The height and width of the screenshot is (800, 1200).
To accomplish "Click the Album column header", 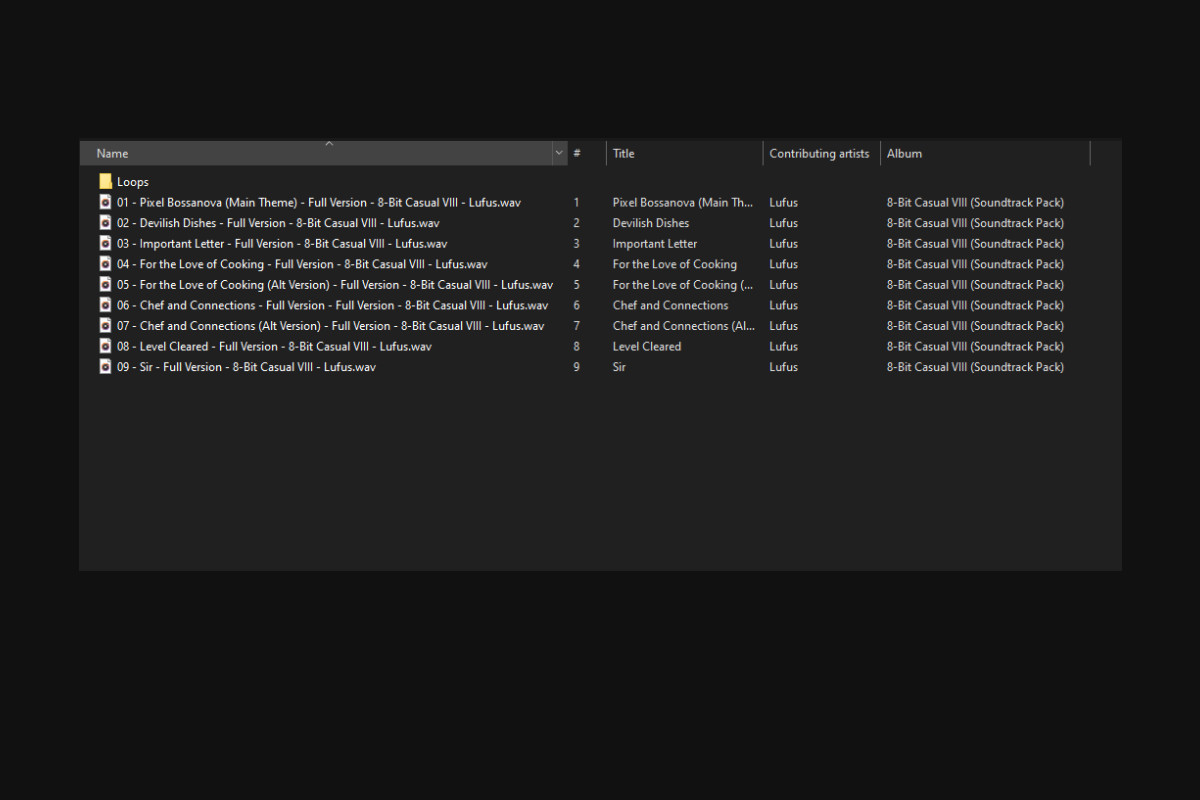I will pyautogui.click(x=980, y=154).
